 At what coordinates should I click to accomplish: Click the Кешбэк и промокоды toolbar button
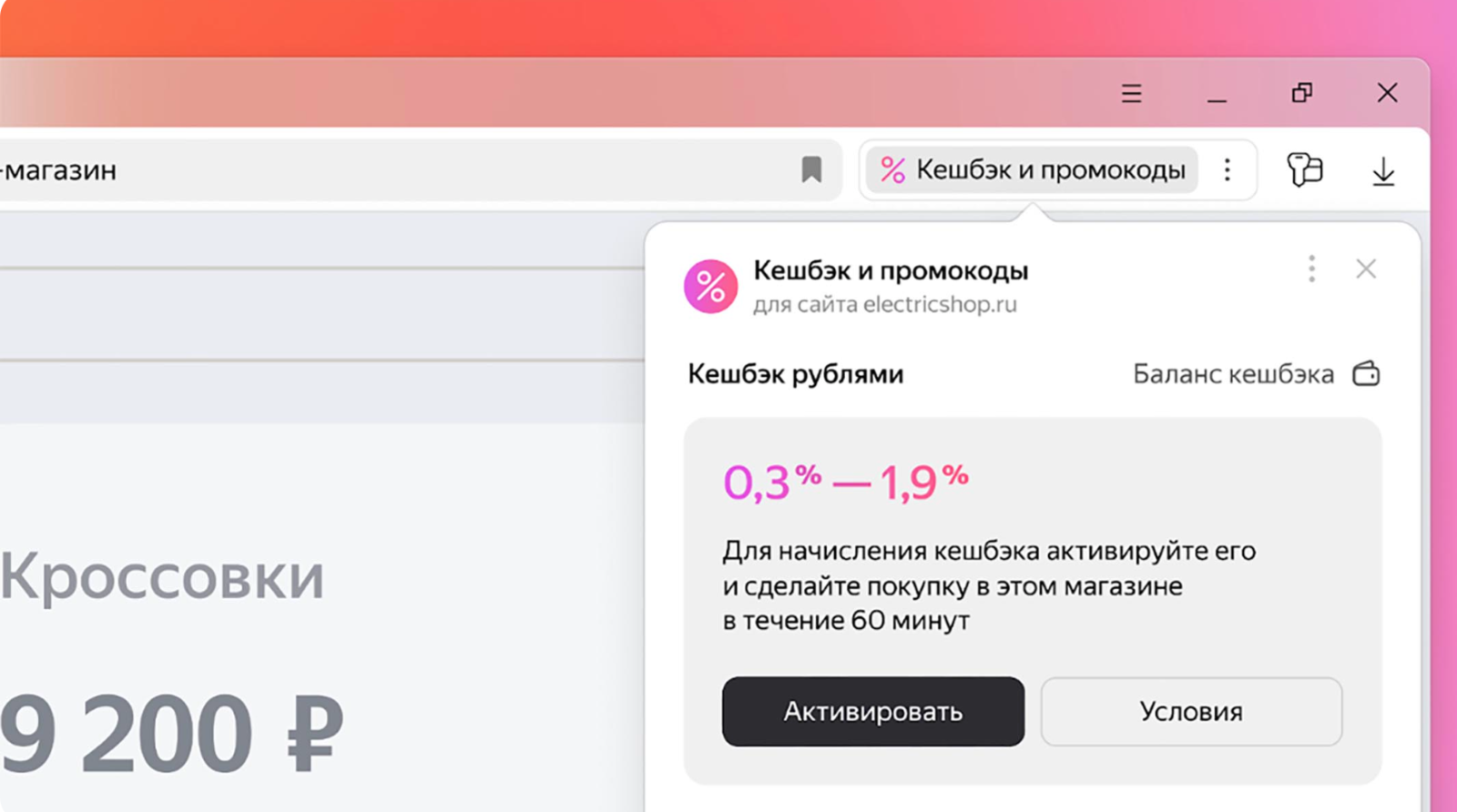click(x=1032, y=170)
